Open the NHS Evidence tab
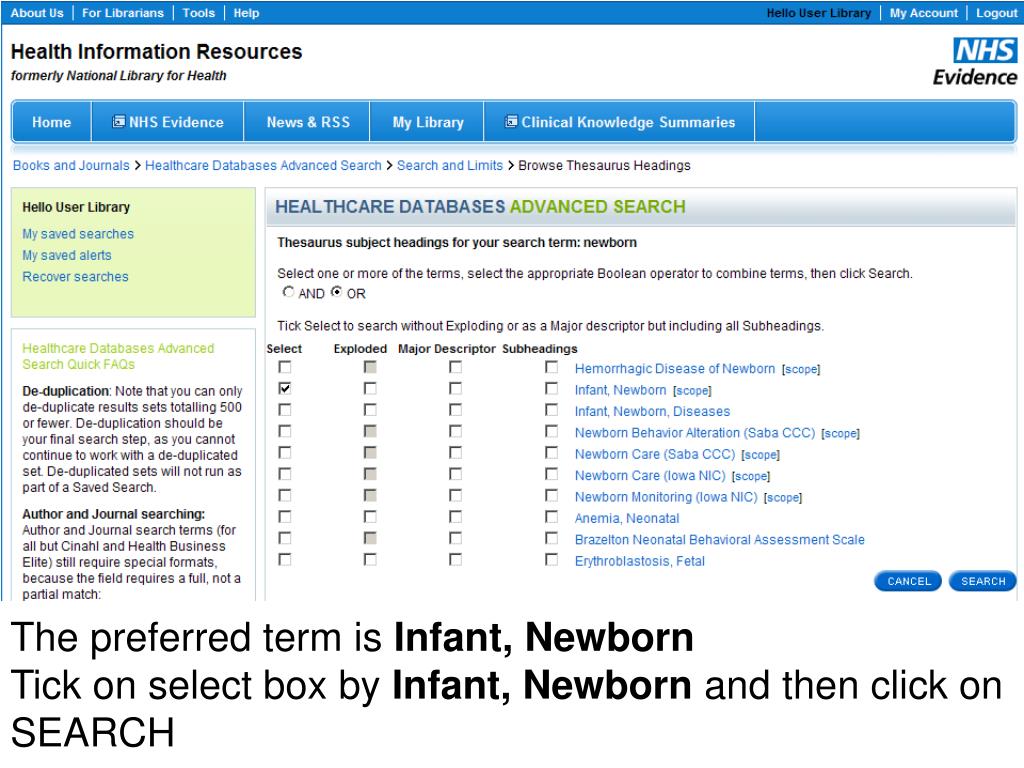Viewport: 1024px width, 768px height. click(x=168, y=122)
